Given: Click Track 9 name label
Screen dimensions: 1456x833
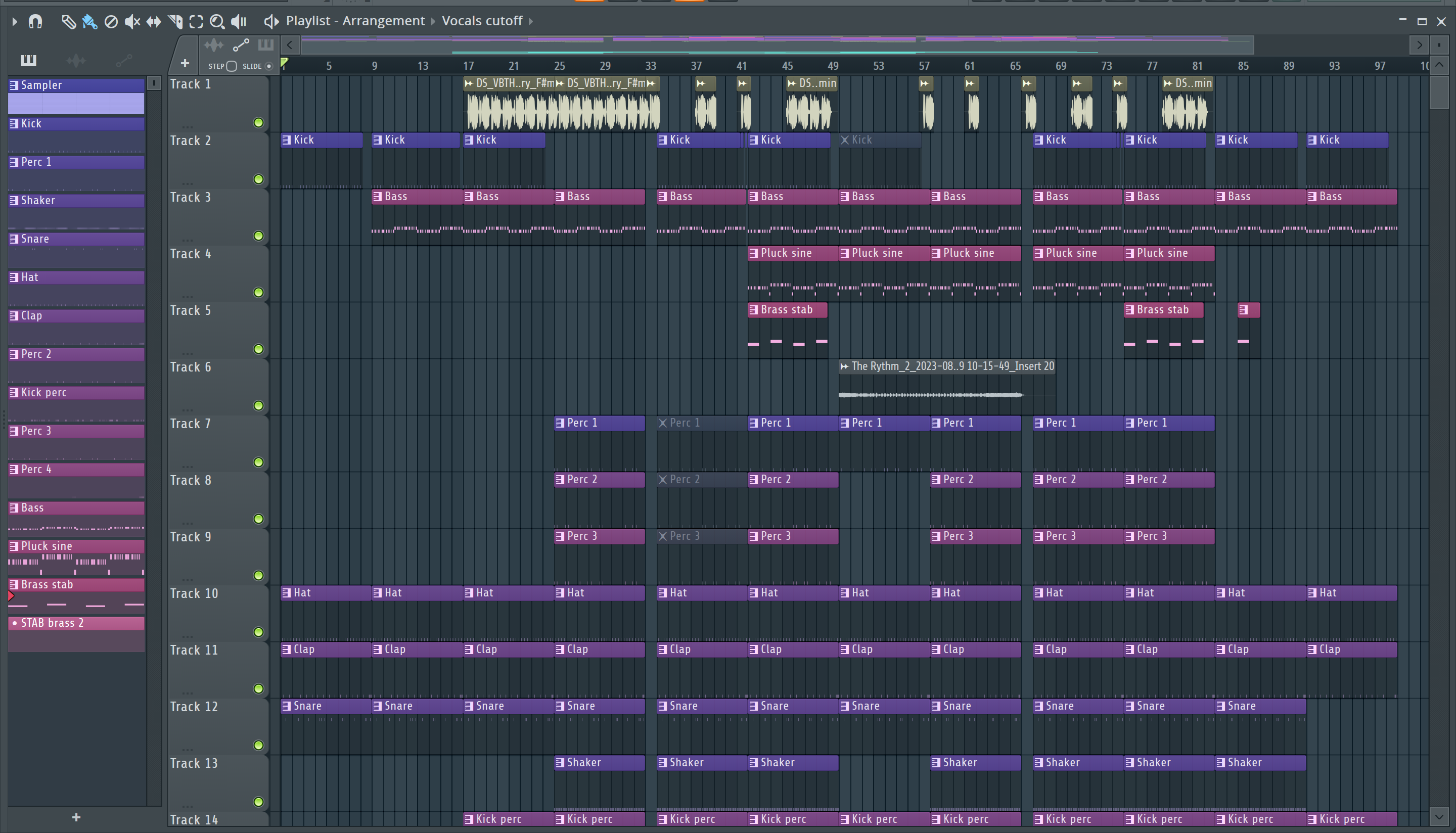Looking at the screenshot, I should 191,537.
